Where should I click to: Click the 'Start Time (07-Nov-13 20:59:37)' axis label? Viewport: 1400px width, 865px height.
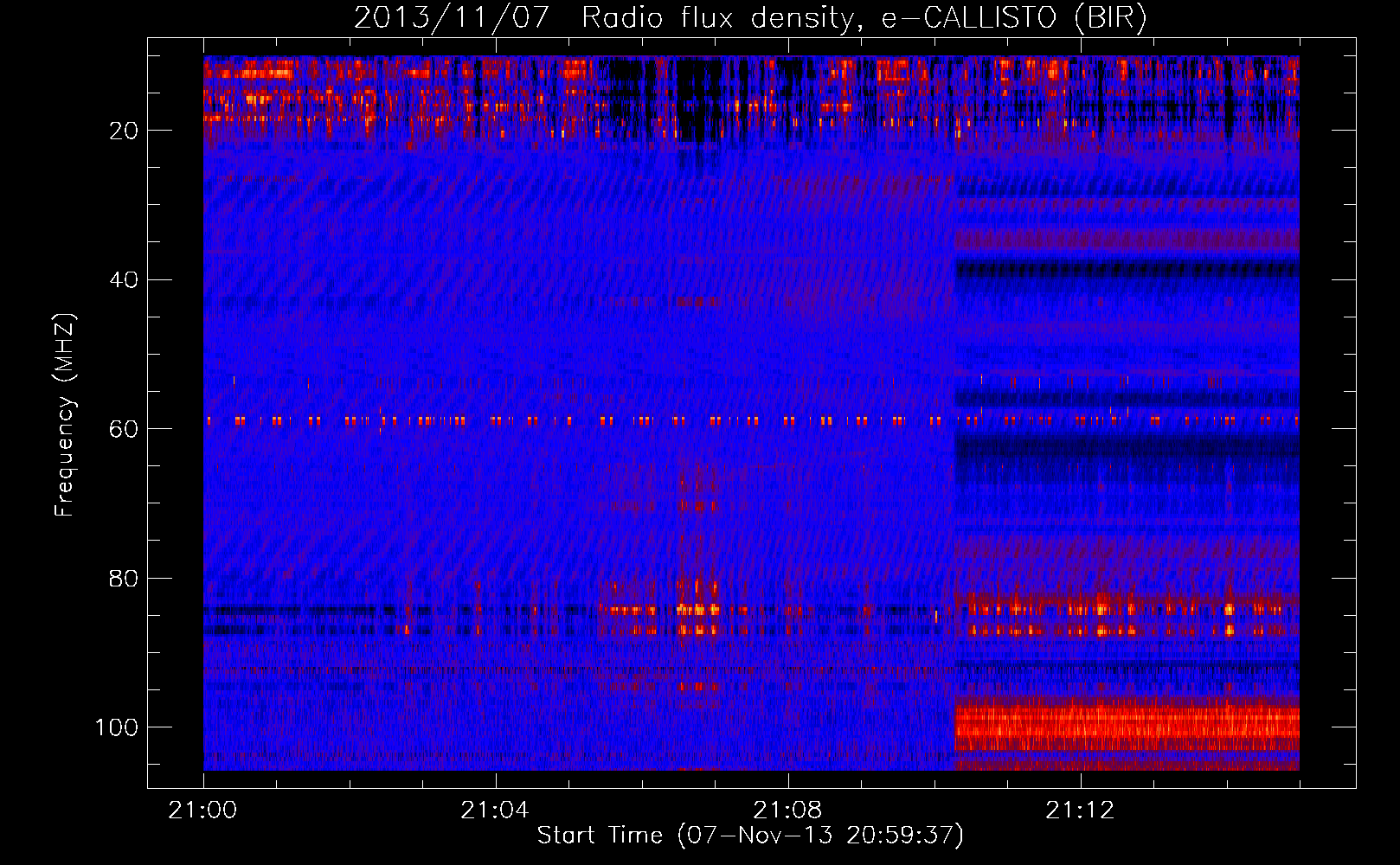750,836
